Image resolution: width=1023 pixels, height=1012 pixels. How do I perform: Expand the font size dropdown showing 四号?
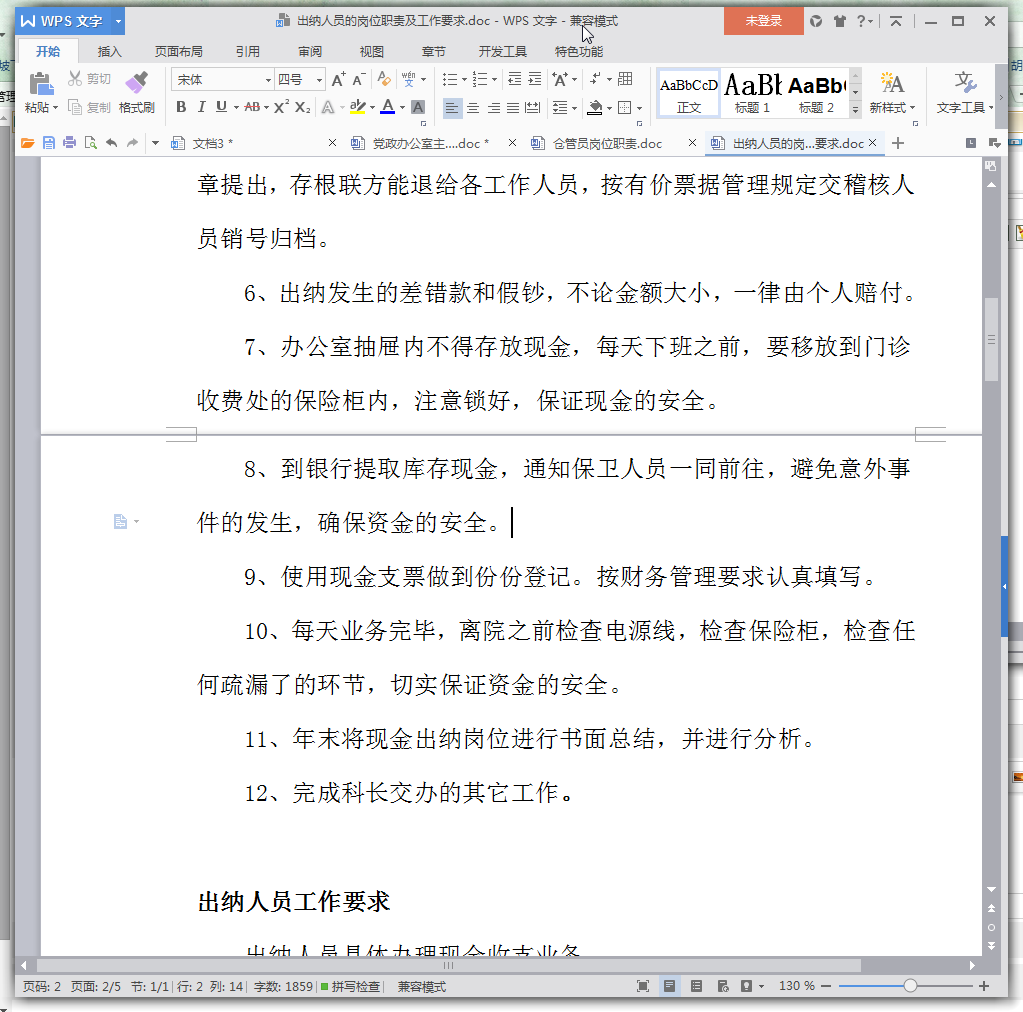pos(319,80)
